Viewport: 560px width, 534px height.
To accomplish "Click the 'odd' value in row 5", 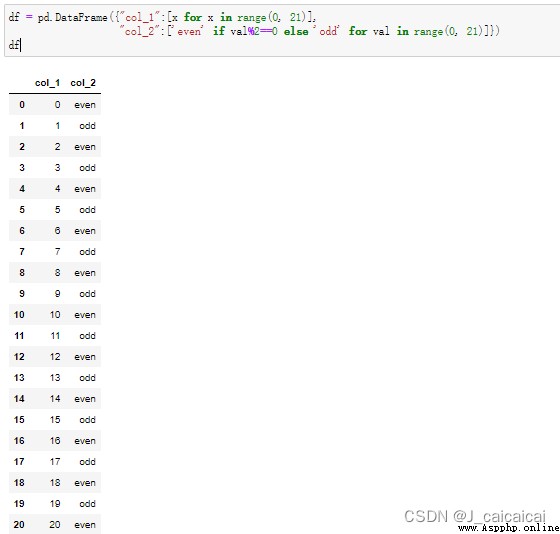I will [88, 210].
